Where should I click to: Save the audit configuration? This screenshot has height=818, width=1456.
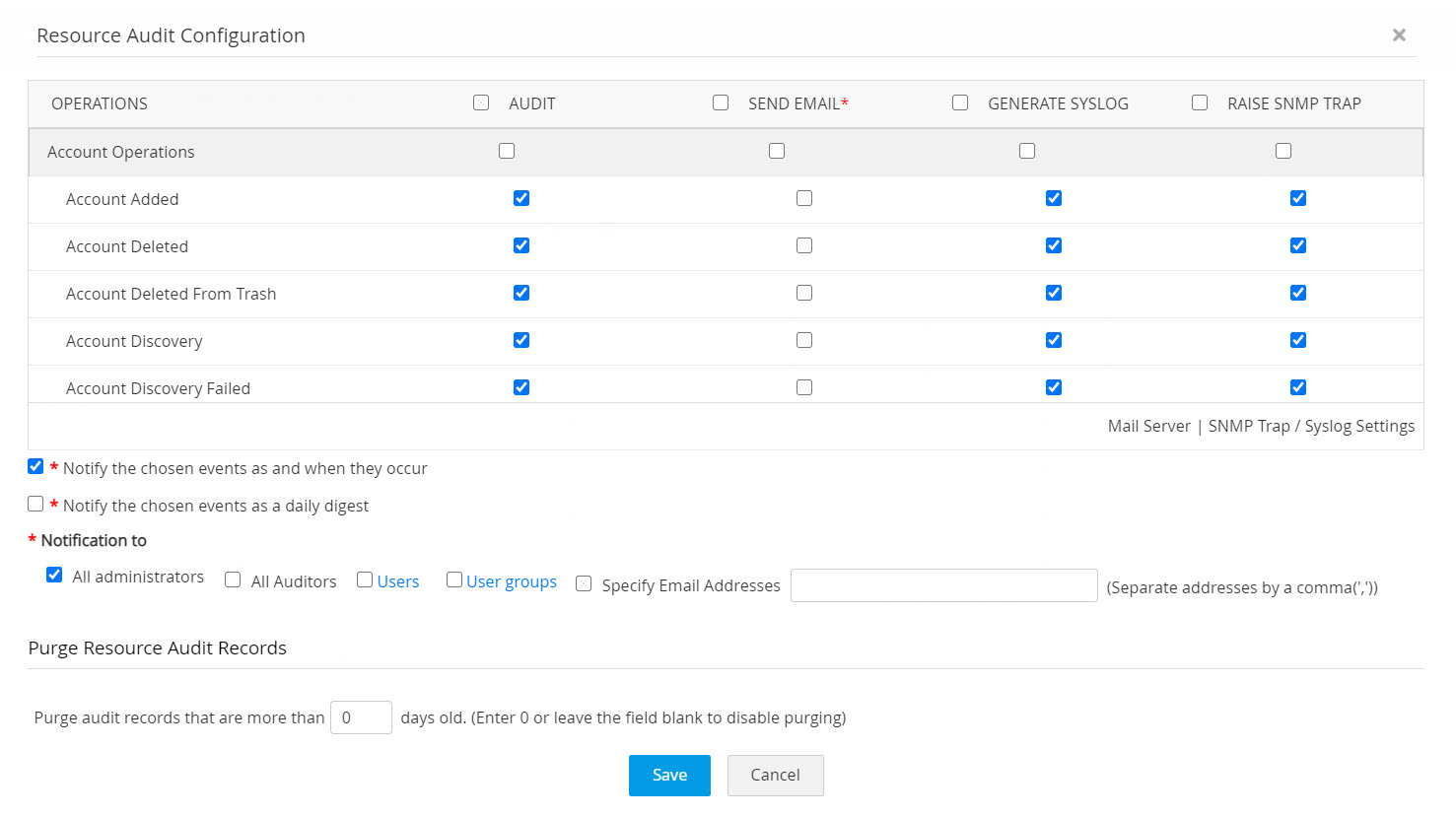coord(669,775)
